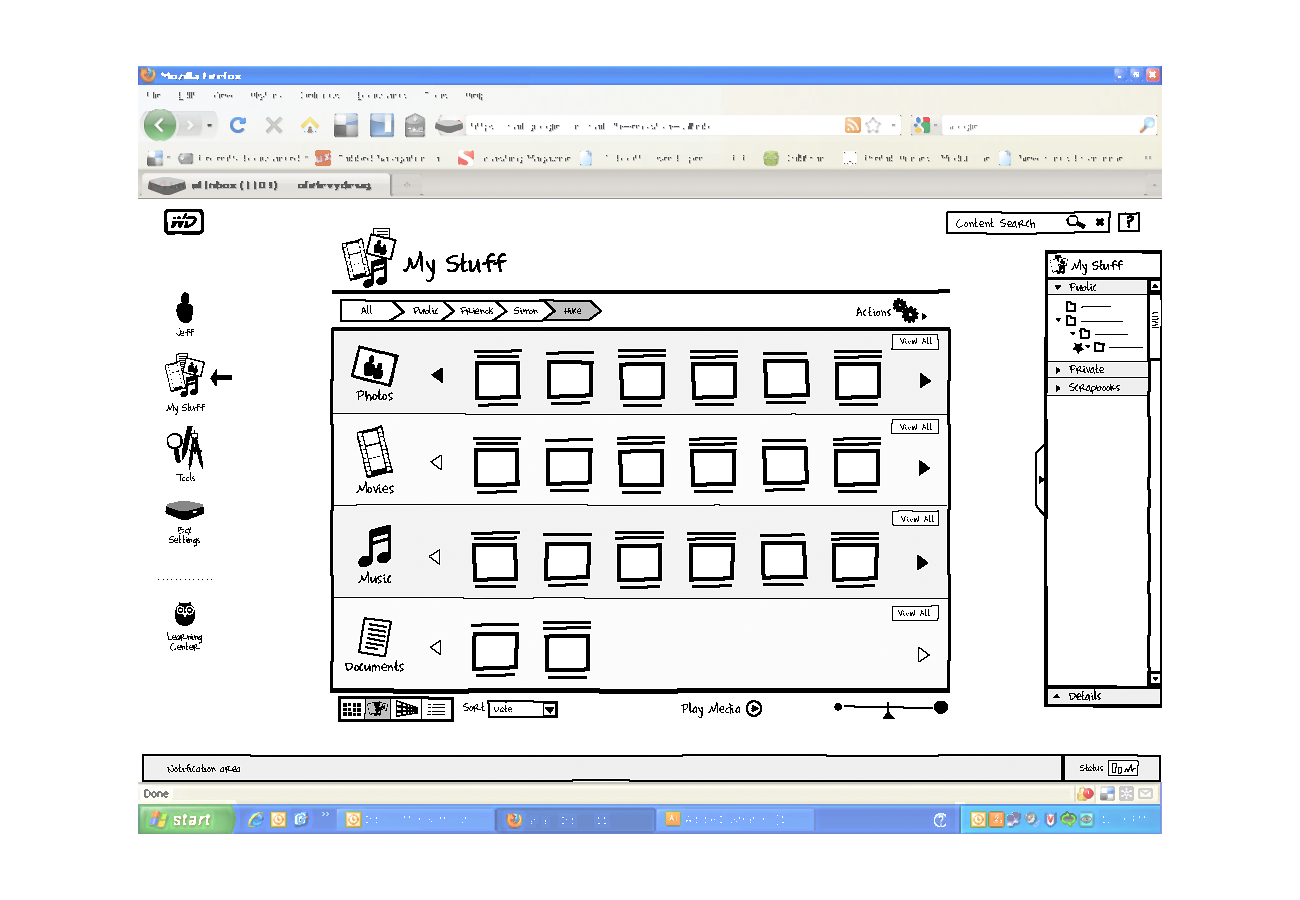
Task: Click the large end of zoom slider
Action: click(x=941, y=707)
